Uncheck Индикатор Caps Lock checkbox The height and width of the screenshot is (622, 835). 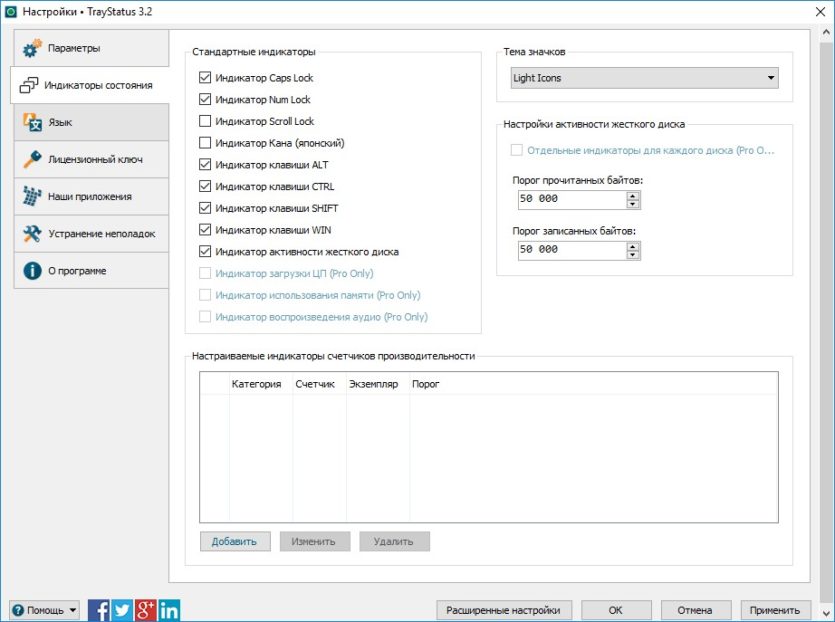click(204, 78)
